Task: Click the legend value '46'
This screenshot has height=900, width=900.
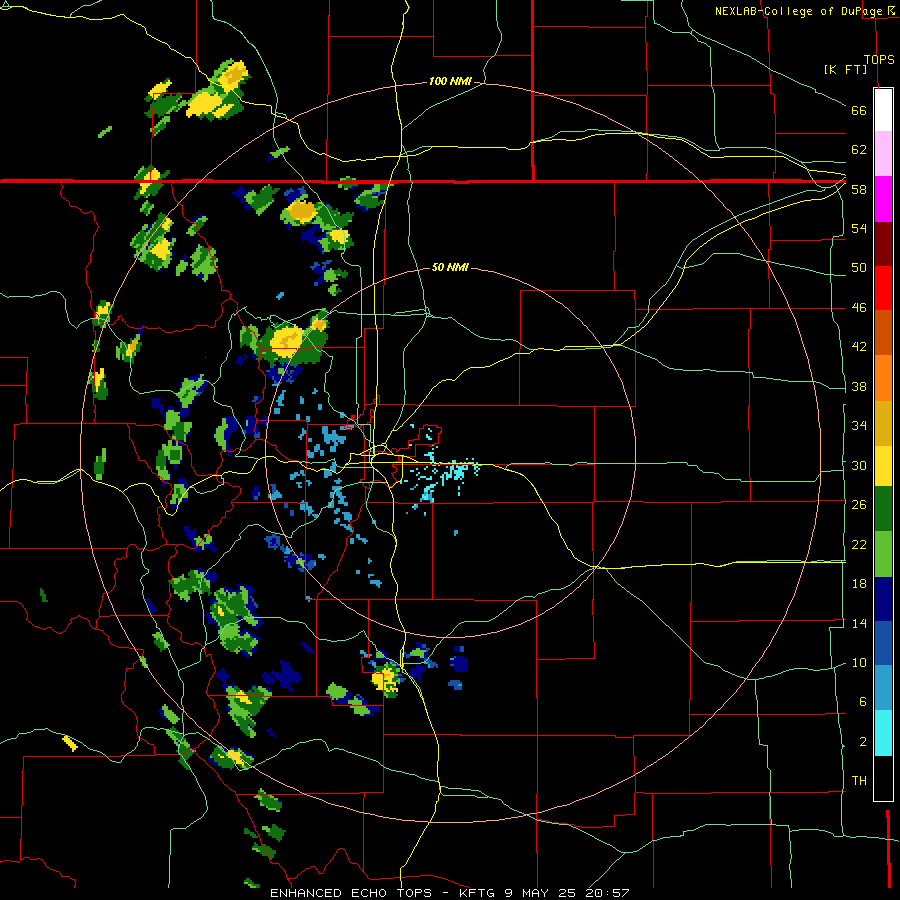Action: point(859,308)
